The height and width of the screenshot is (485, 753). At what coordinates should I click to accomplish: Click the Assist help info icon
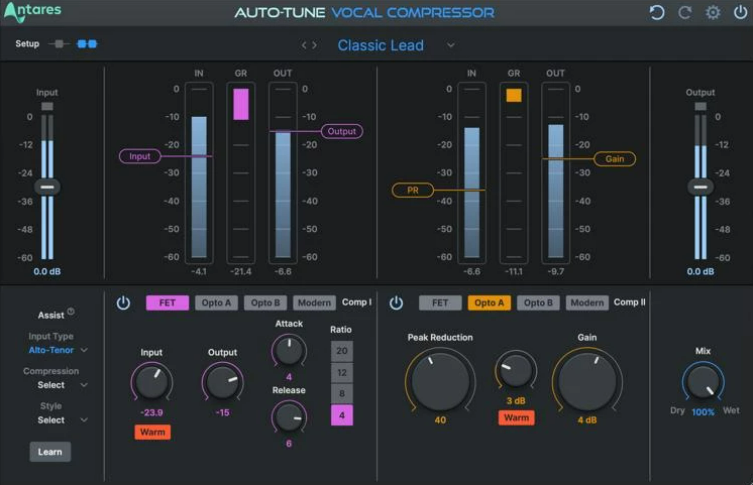(x=71, y=311)
